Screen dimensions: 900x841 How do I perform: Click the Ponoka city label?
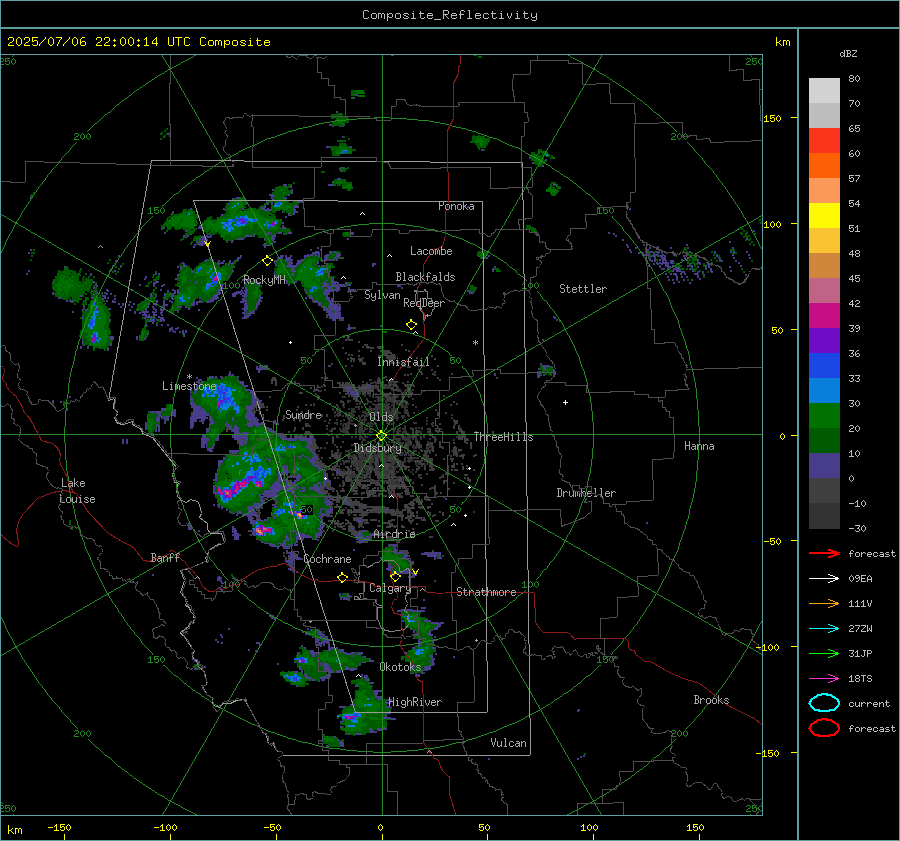tap(456, 206)
